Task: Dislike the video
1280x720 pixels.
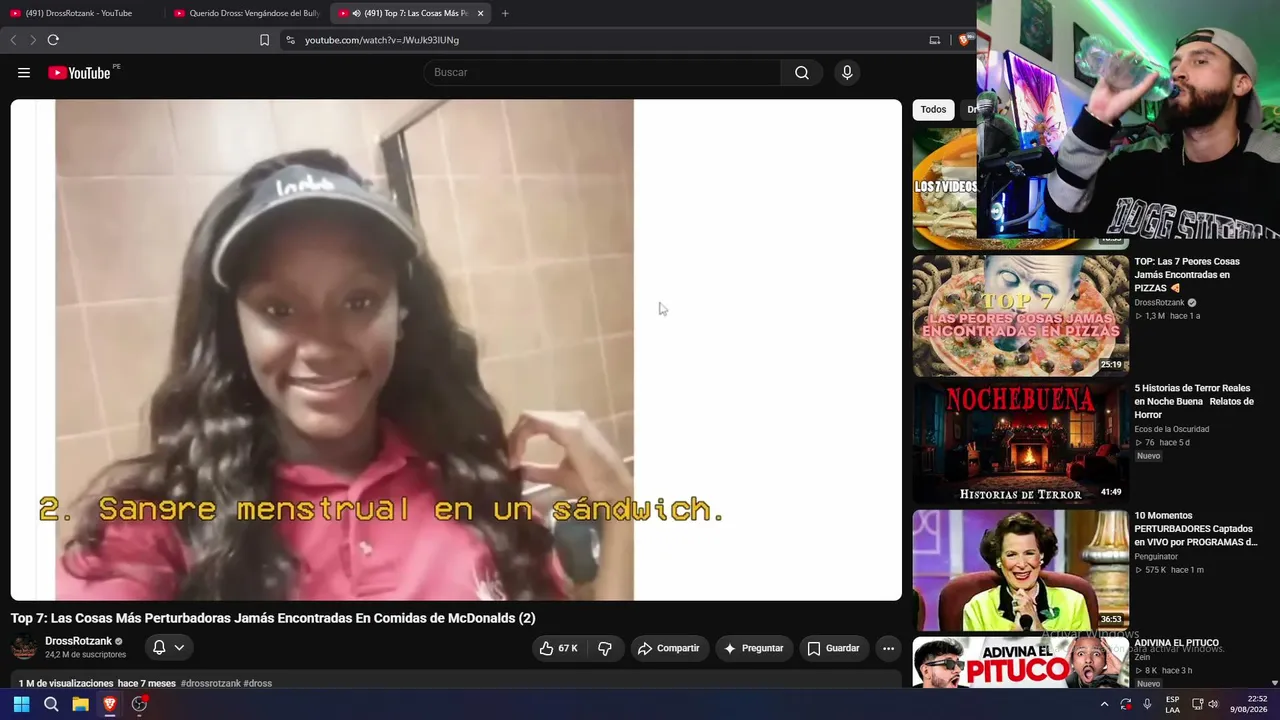Action: [x=605, y=648]
